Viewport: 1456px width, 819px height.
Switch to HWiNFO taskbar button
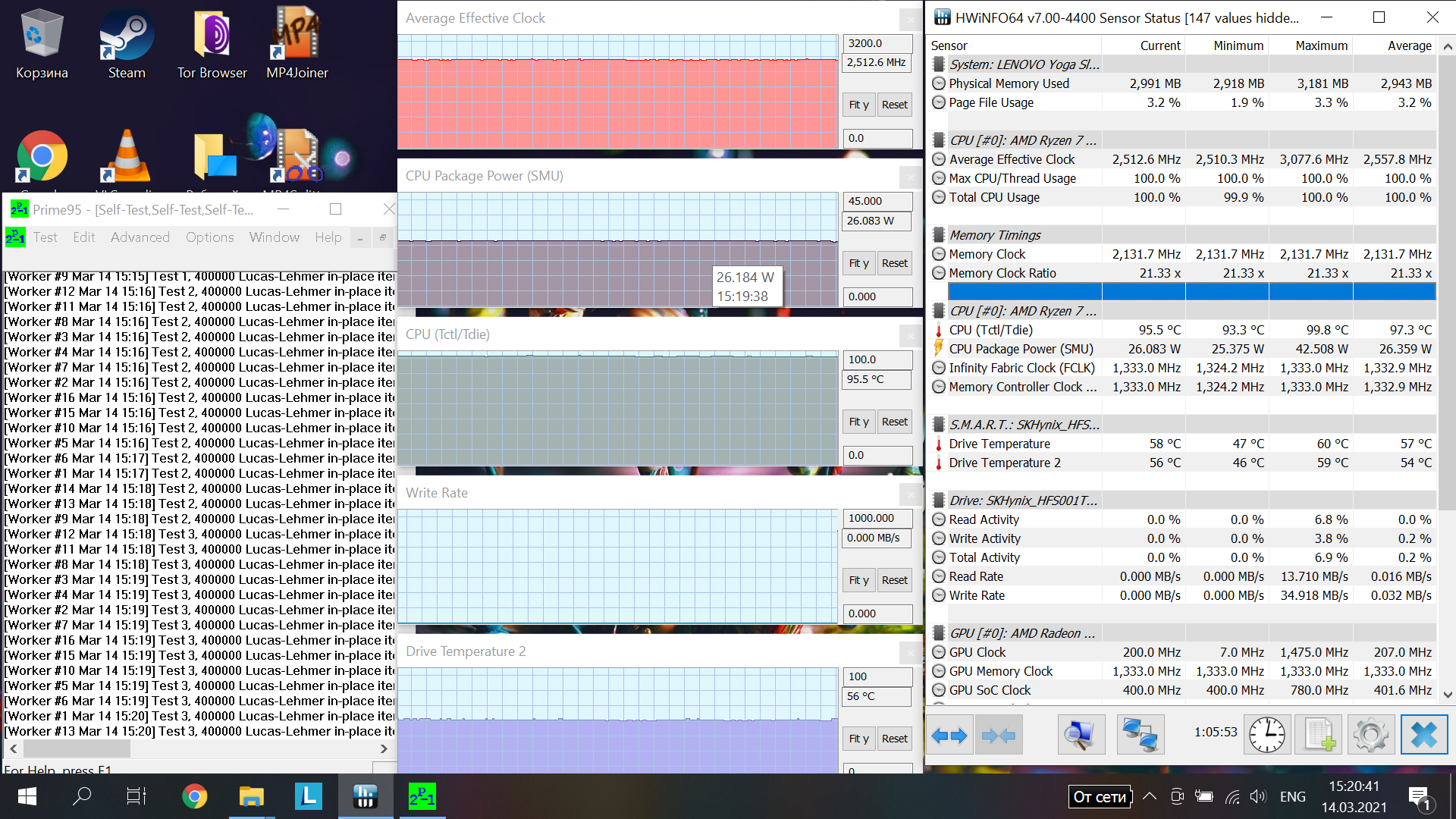[x=365, y=796]
